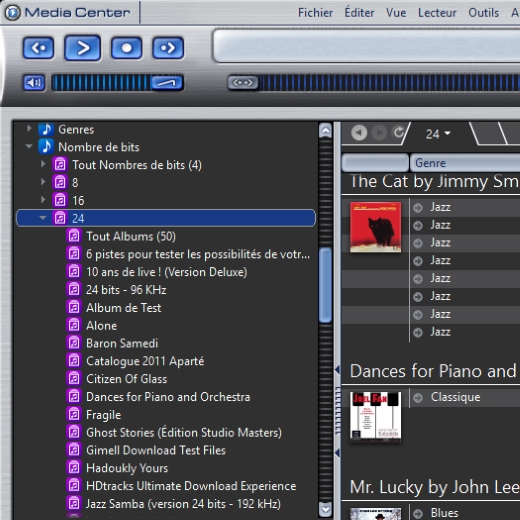Mute audio with the speaker icon

34,82
